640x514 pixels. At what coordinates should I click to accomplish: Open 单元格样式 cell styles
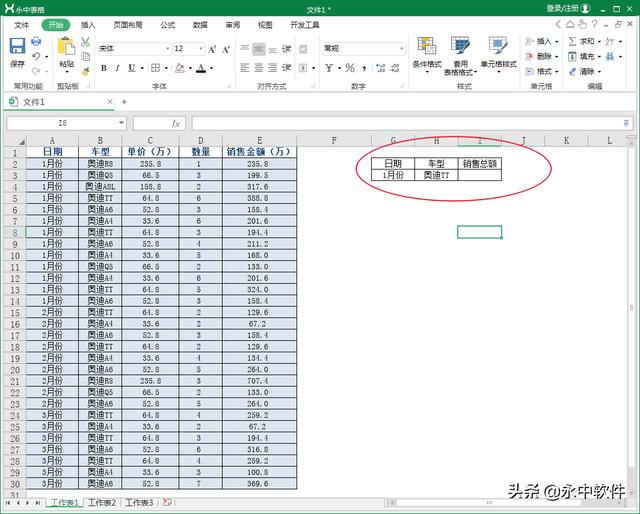(x=498, y=56)
